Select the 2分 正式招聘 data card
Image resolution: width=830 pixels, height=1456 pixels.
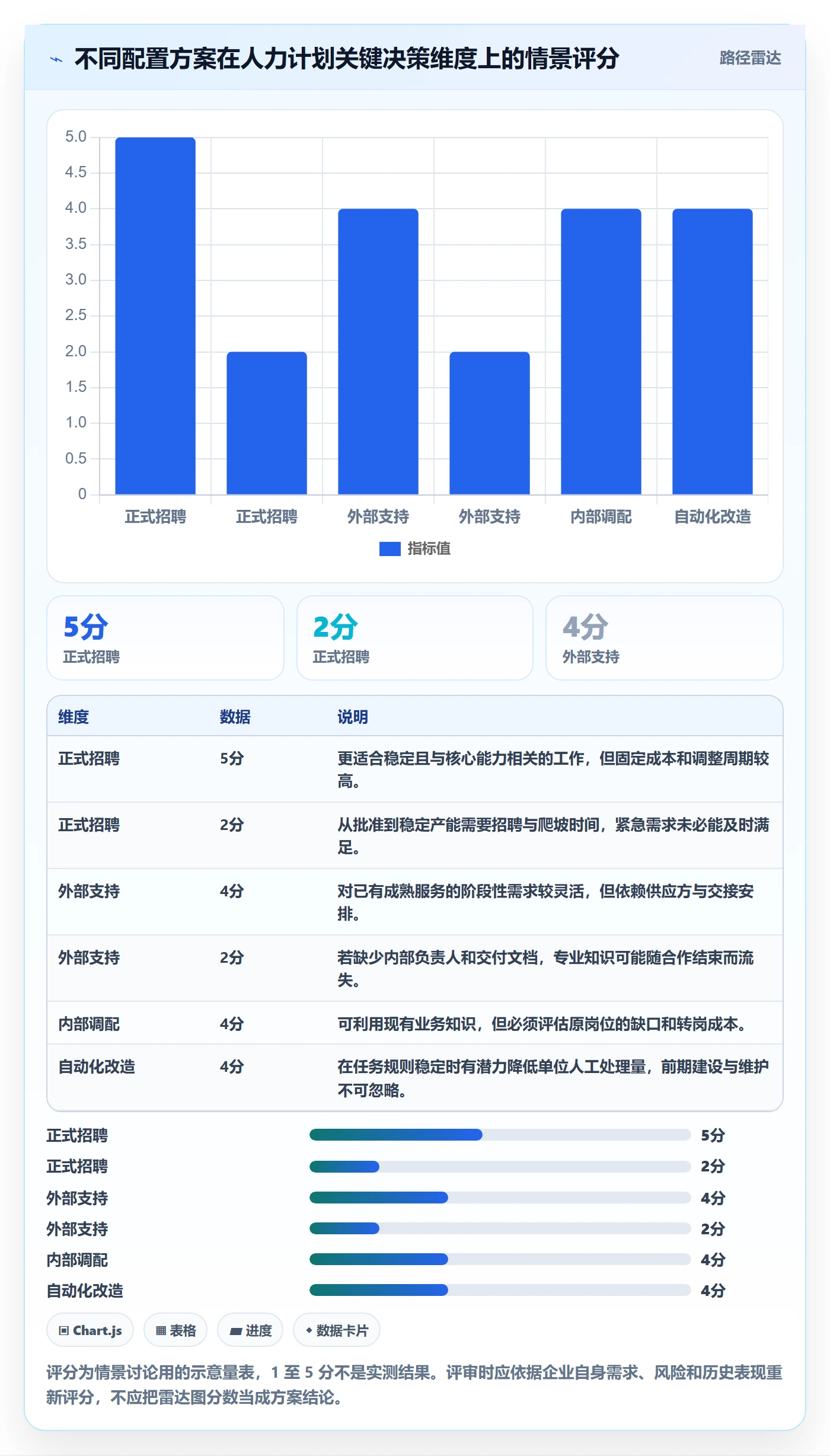(x=415, y=638)
